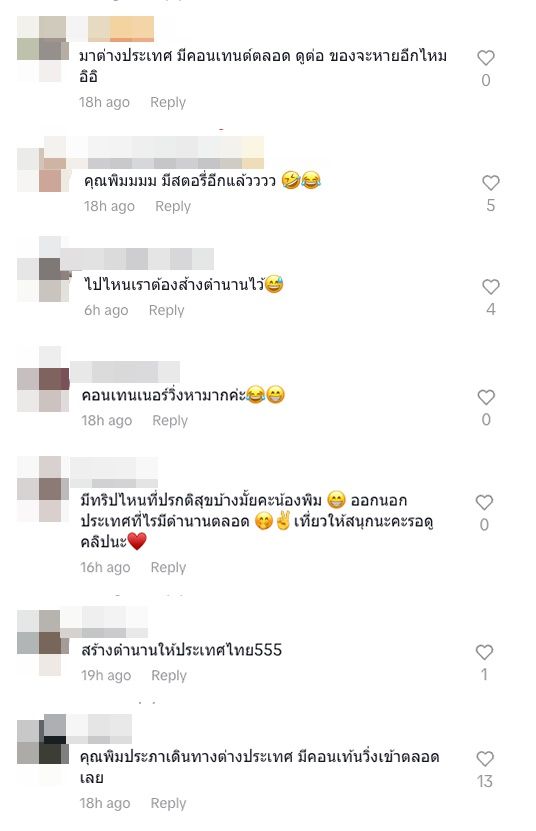This screenshot has height=831, width=536.
Task: Open username above the 16h ago comment
Action: (x=114, y=472)
